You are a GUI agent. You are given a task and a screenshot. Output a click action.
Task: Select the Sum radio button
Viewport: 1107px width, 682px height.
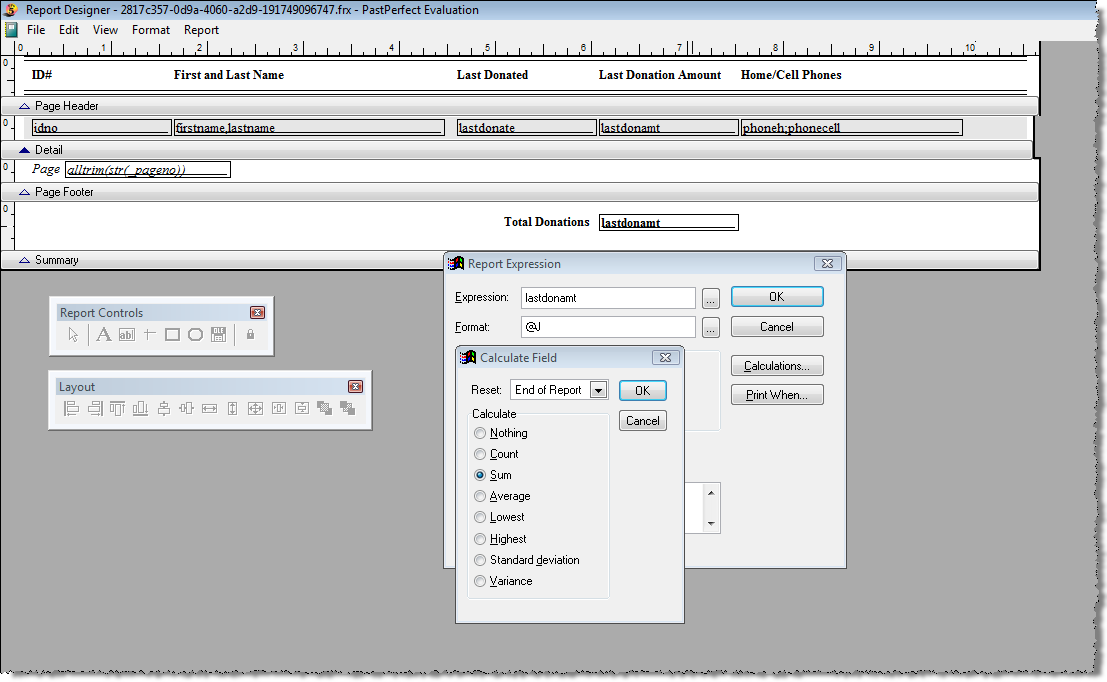pyautogui.click(x=480, y=475)
